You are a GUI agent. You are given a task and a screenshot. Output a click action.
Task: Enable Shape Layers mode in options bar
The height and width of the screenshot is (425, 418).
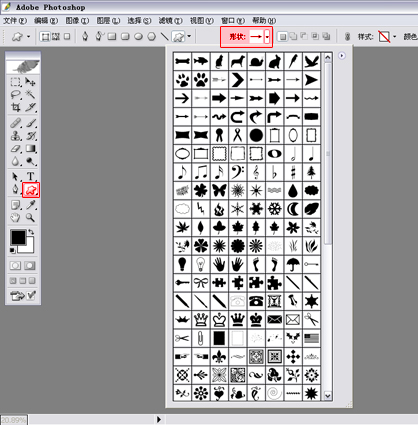point(45,36)
